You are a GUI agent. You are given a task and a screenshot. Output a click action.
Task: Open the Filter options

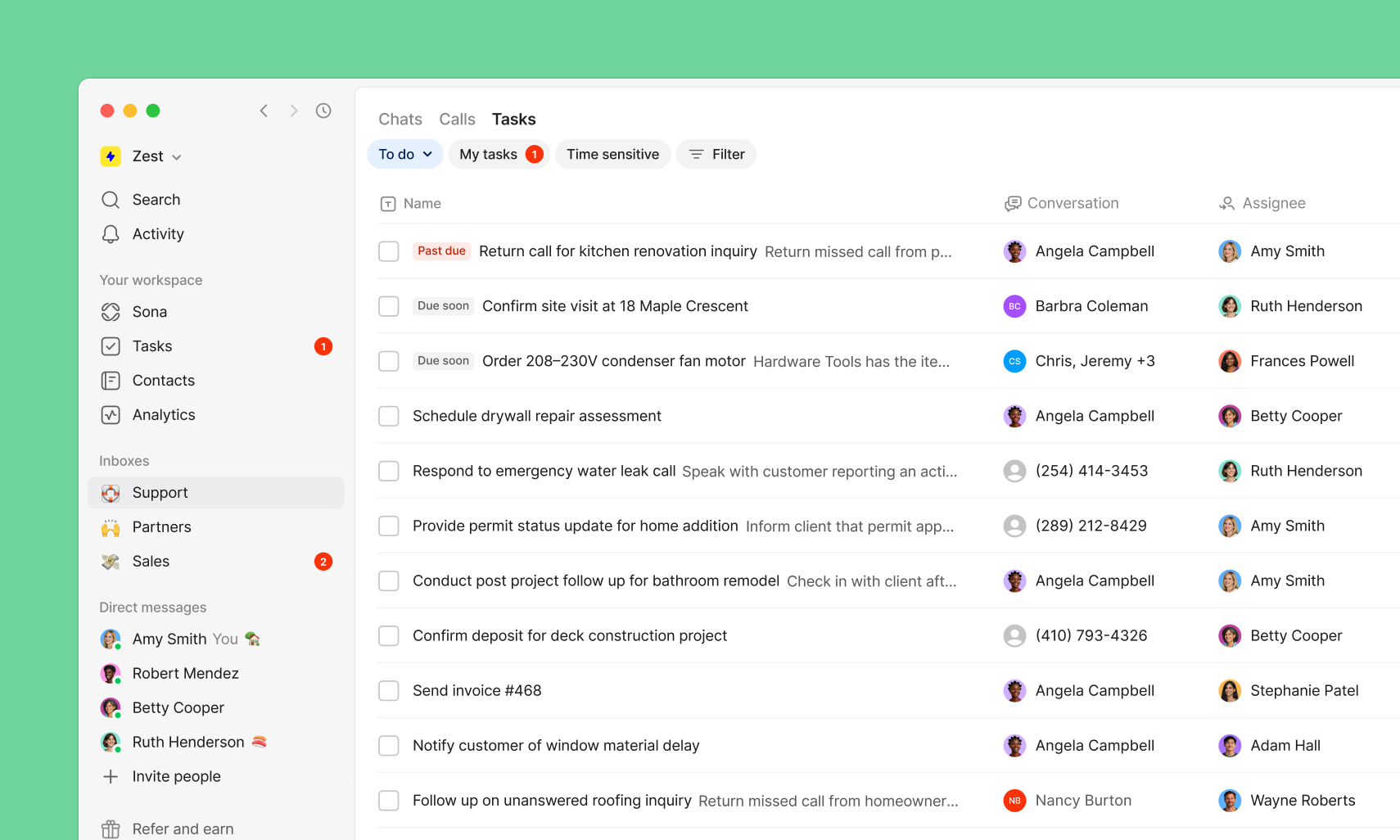(716, 154)
